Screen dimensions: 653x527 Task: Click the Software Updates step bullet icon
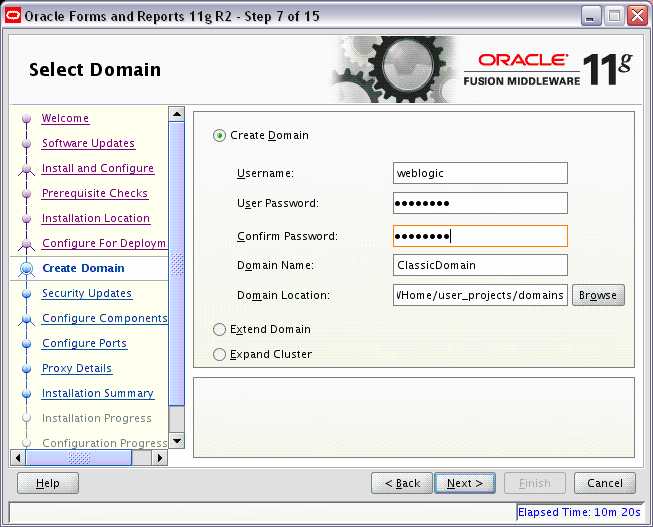(x=27, y=144)
